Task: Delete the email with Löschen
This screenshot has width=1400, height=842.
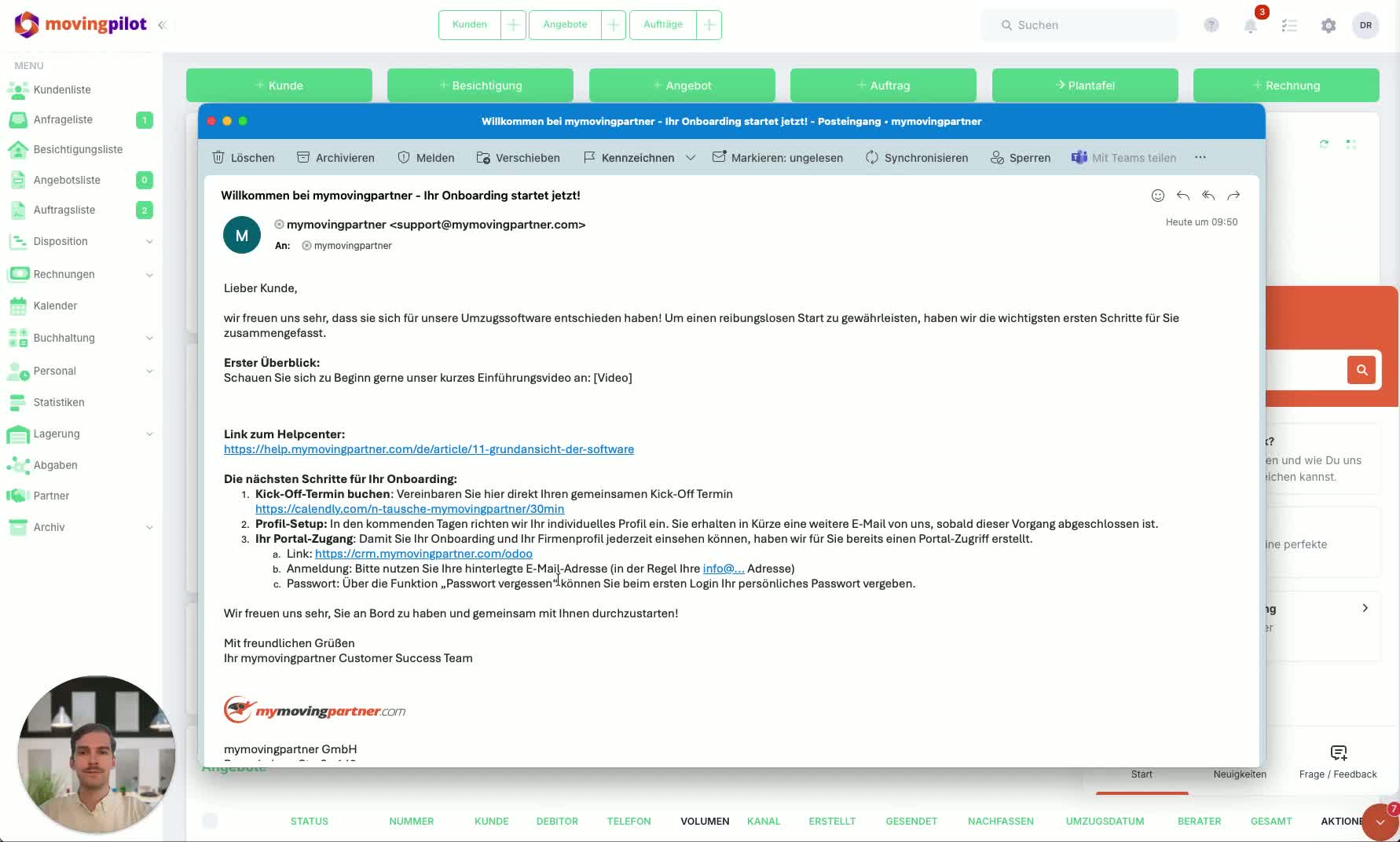Action: pyautogui.click(x=244, y=158)
